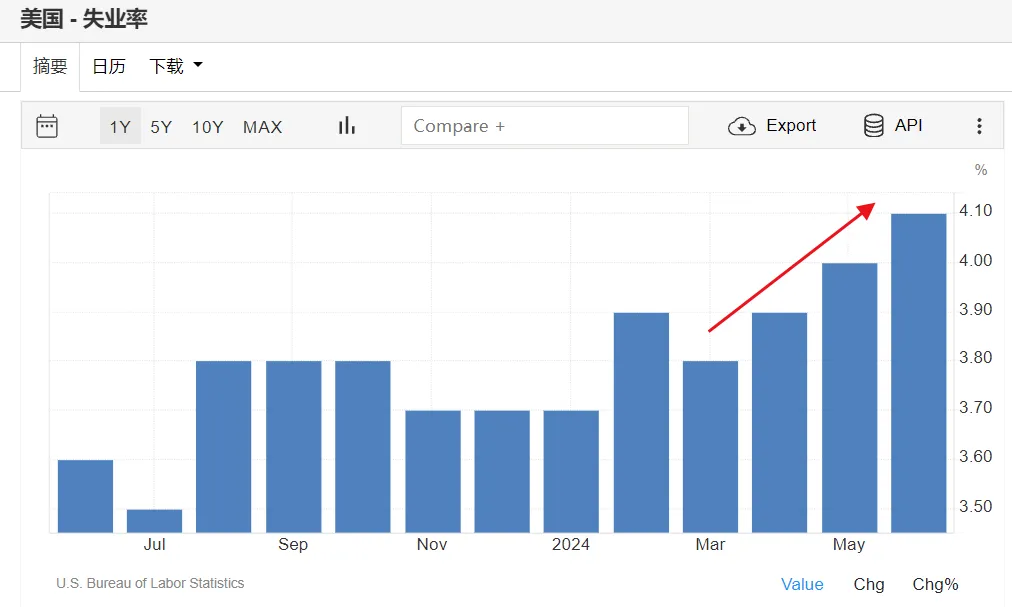Screen dimensions: 1012x607
Task: Click the lowest bar above Jul
Action: point(154,521)
